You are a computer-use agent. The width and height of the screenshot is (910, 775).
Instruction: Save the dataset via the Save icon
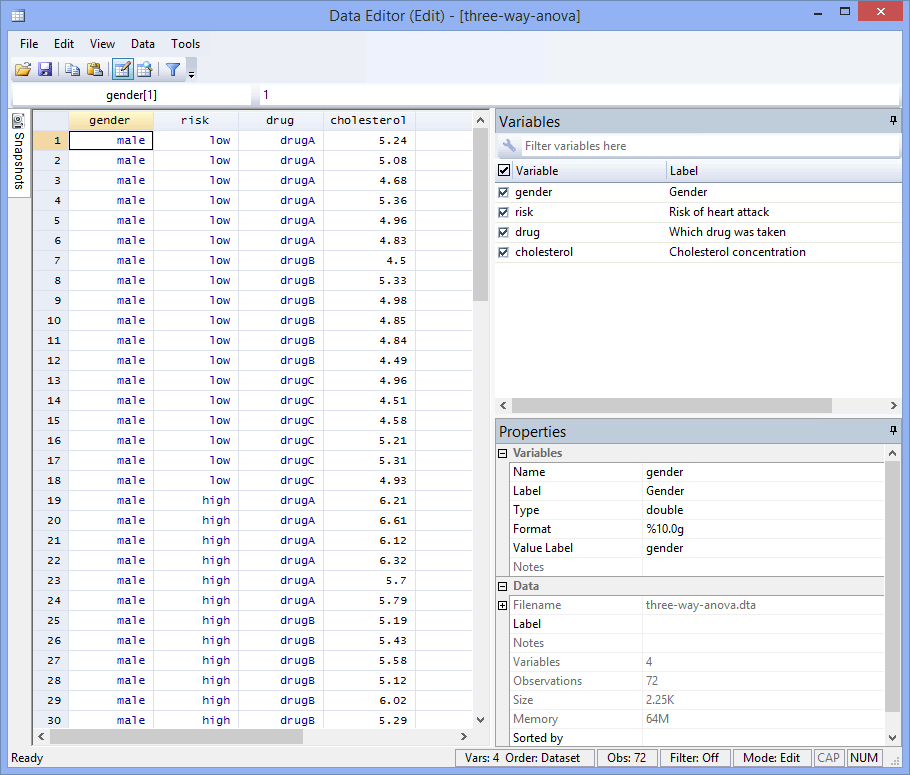[45, 69]
